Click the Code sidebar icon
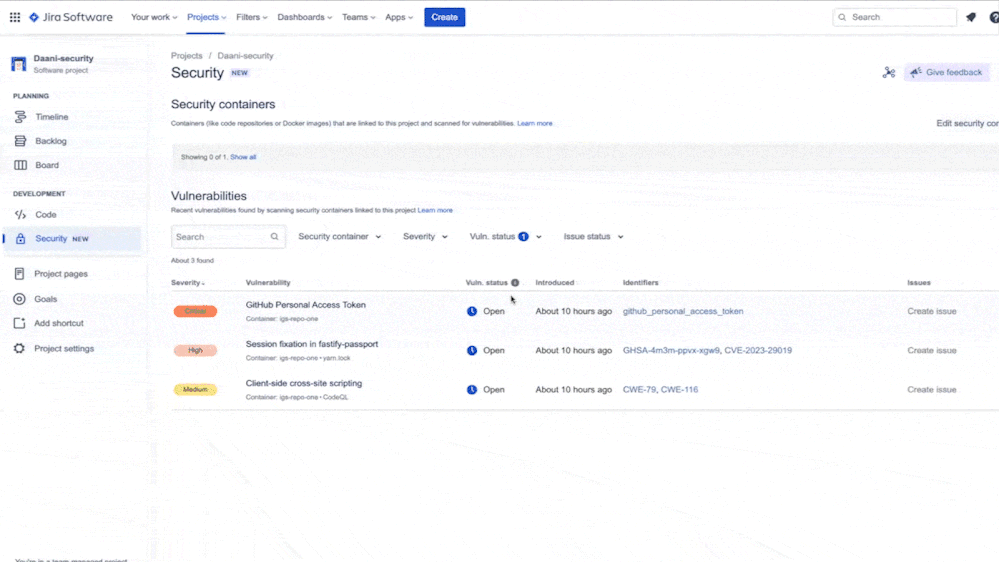 tap(20, 215)
